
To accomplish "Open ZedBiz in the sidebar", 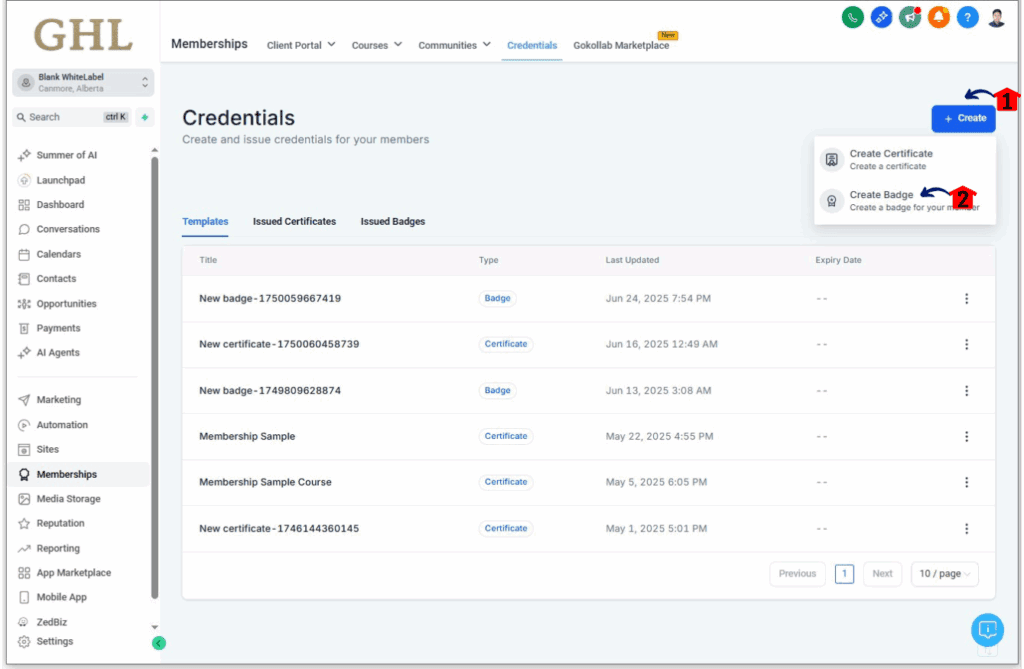I will 52,622.
